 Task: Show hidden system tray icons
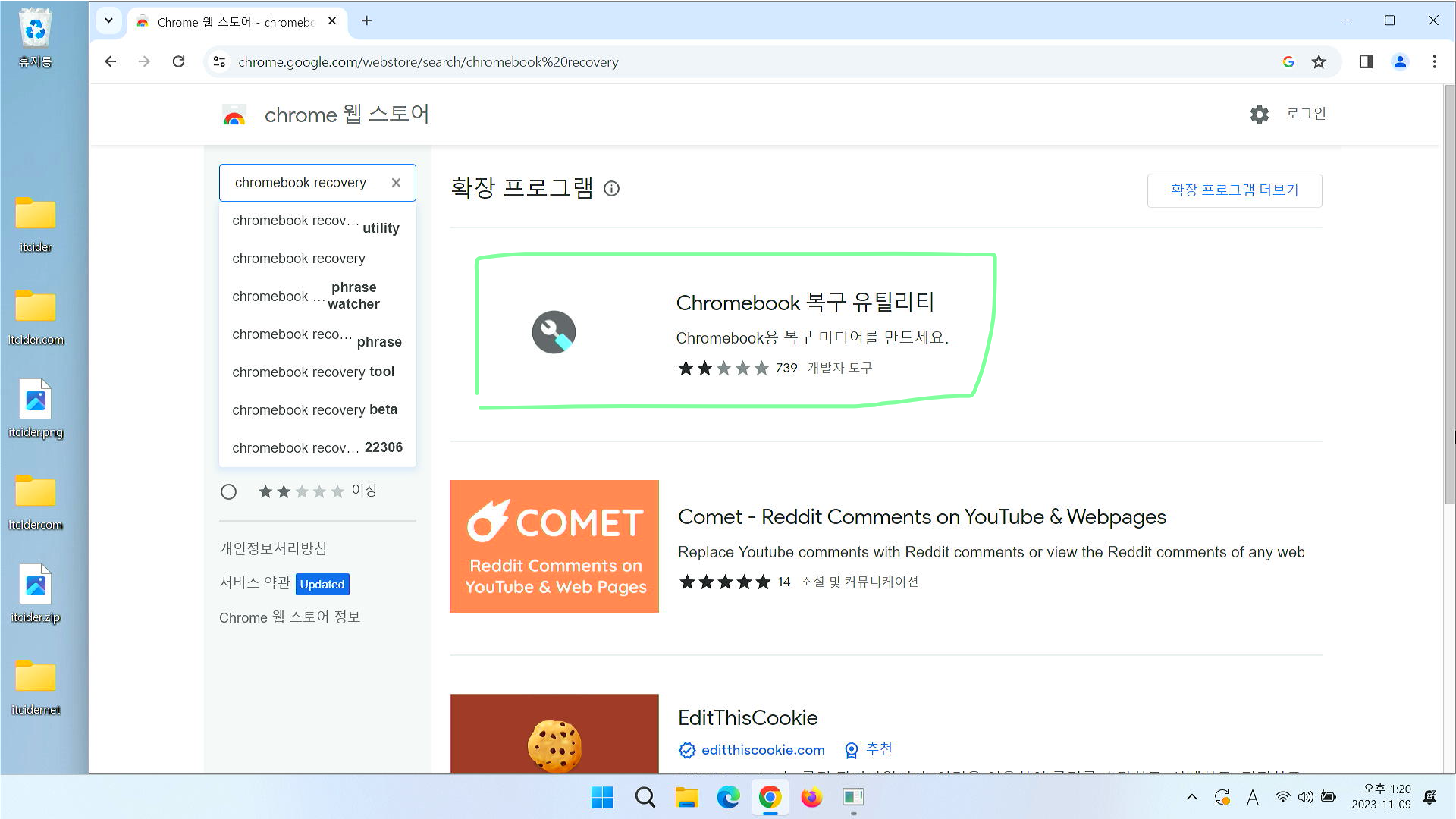[1191, 797]
